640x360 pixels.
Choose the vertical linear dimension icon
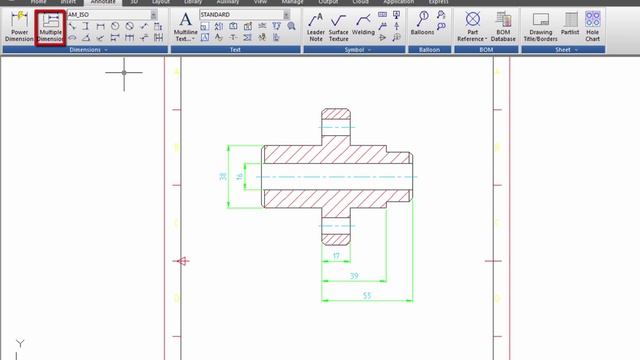click(86, 27)
